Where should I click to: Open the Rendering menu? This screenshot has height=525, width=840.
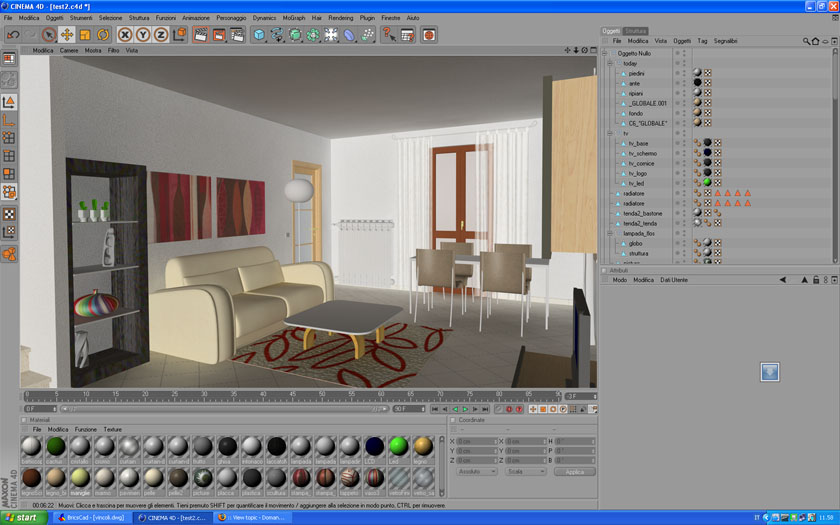click(340, 18)
